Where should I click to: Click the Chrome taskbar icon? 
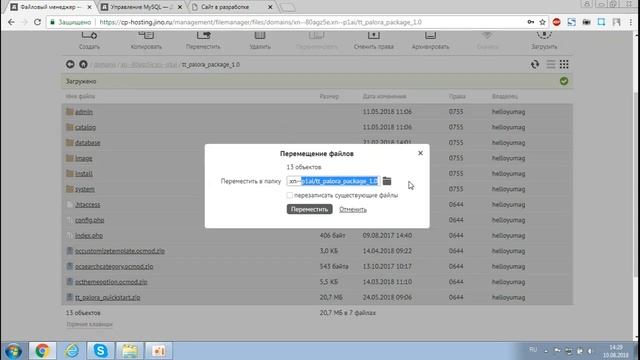pyautogui.click(x=42, y=351)
